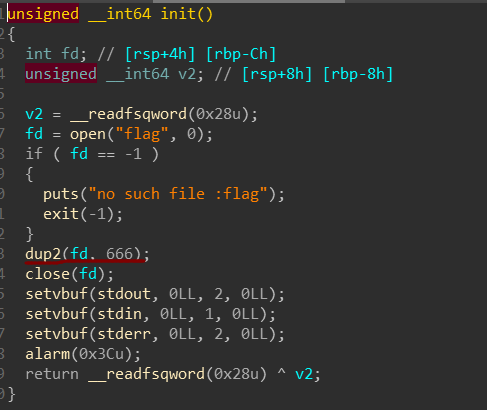Screen dimensions: 487x410
Task: Select the "flag" string in open call
Action: click(x=142, y=134)
